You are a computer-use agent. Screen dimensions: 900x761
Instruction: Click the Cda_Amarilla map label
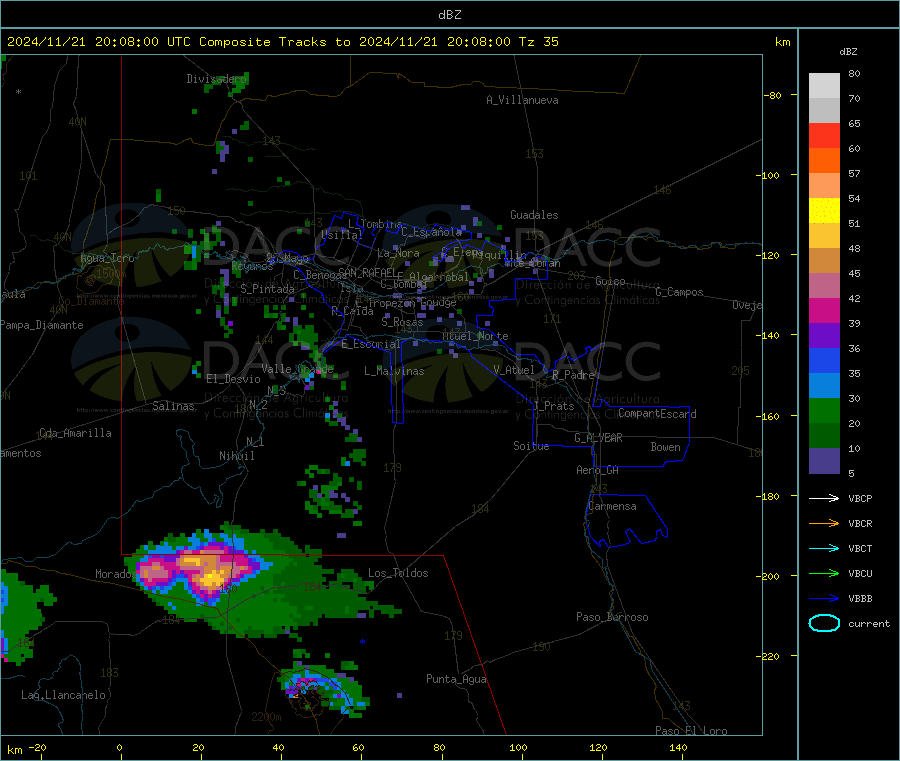(x=75, y=433)
